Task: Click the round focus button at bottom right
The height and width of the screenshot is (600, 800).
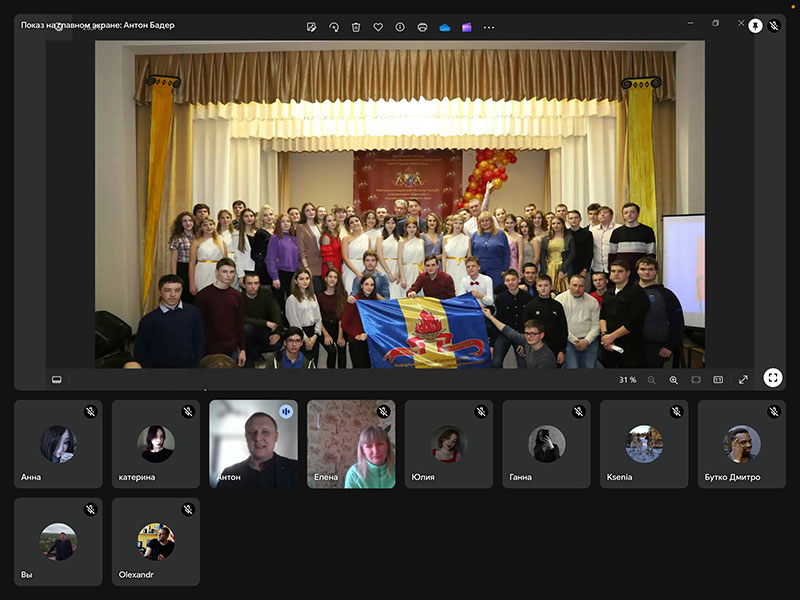Action: (x=773, y=378)
